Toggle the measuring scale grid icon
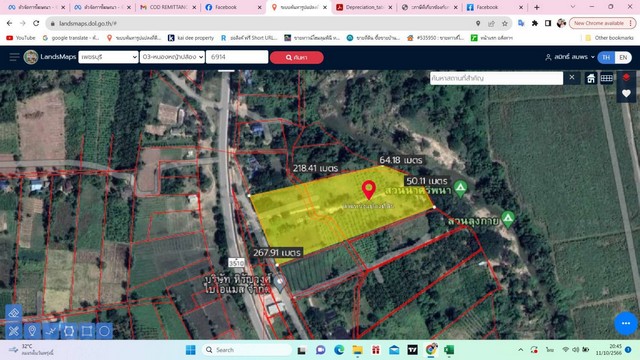 607,78
